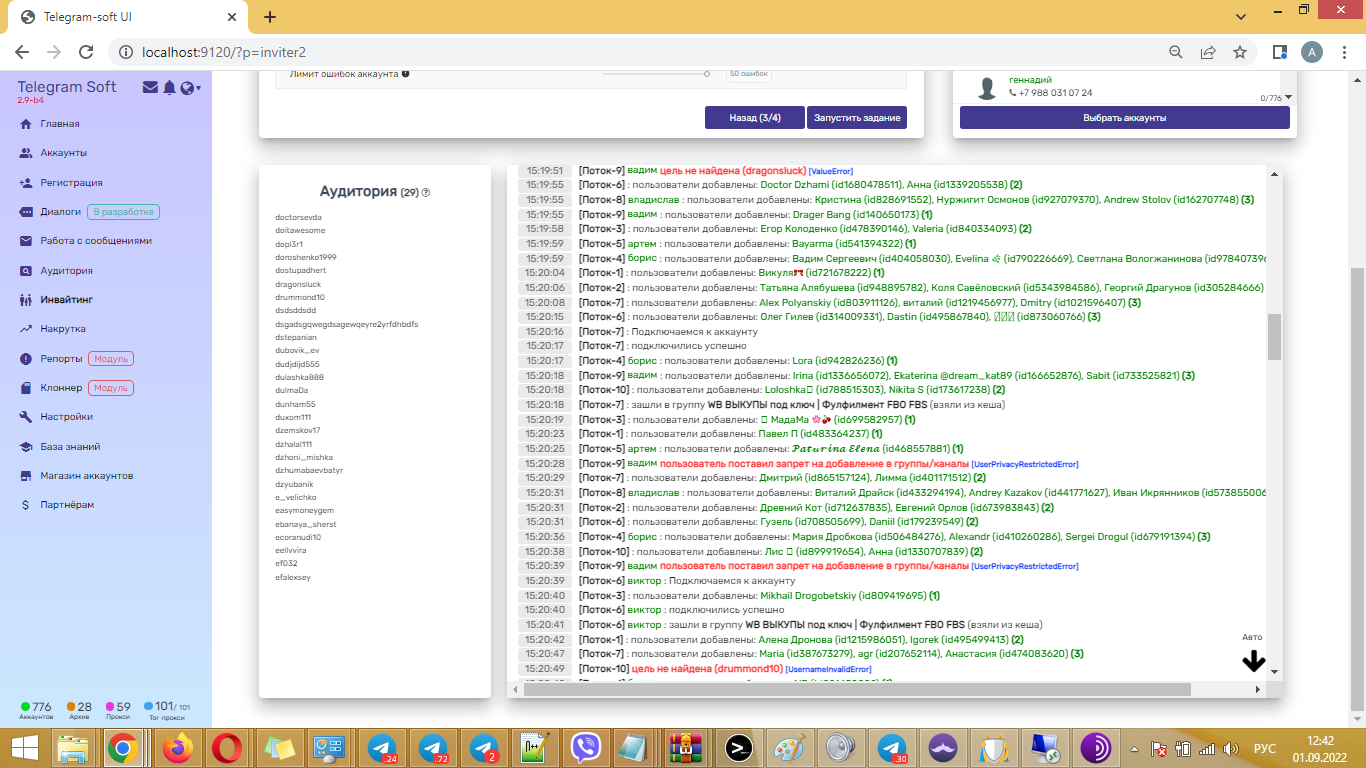Open the Аккаунты menu item

pyautogui.click(x=63, y=153)
